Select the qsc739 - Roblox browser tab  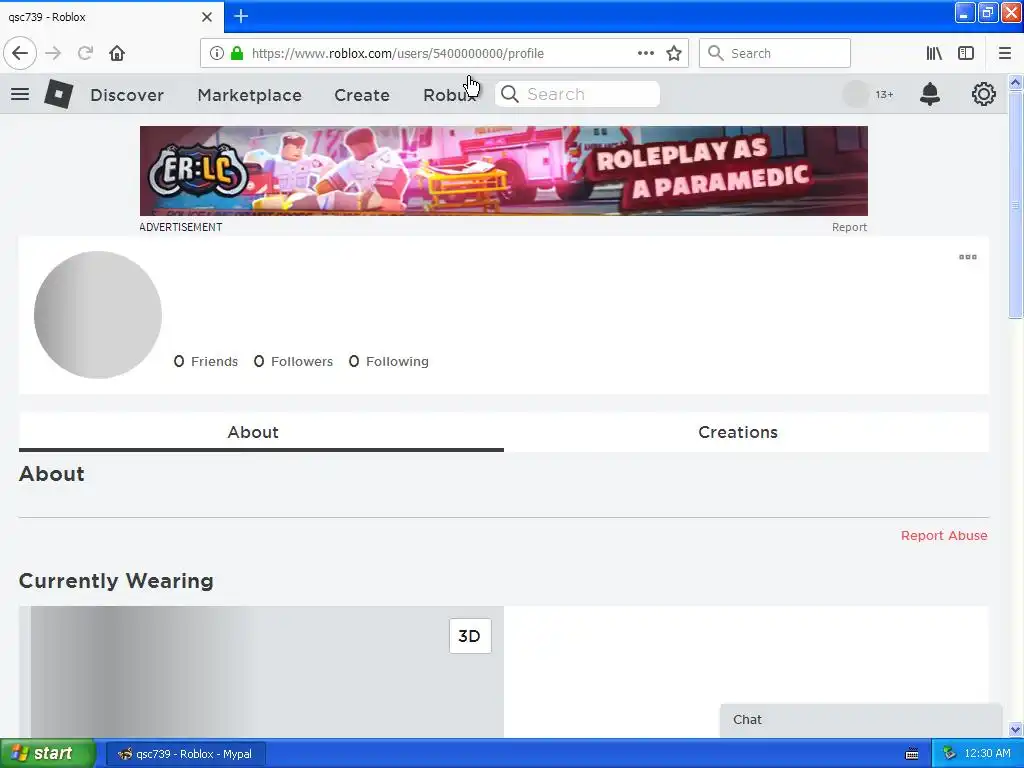pyautogui.click(x=111, y=17)
